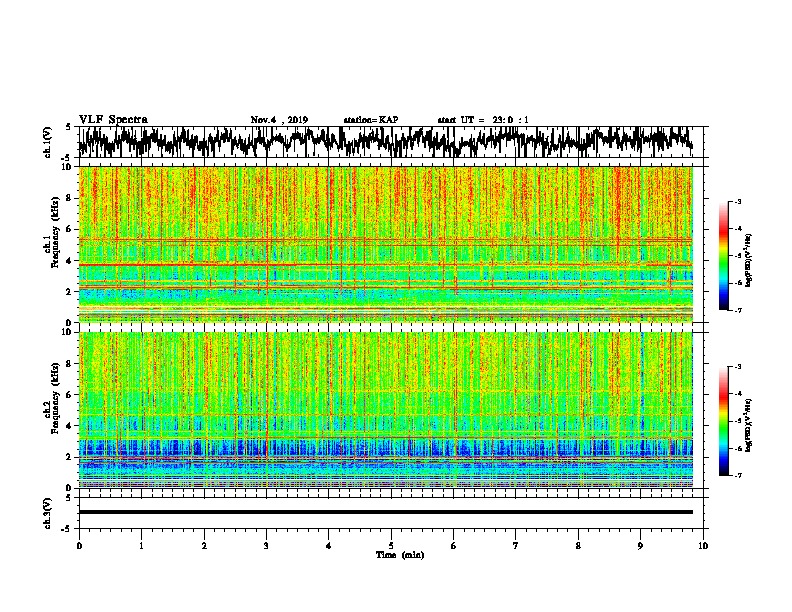Click the "4" tick on the time axis
This screenshot has height=612, width=792.
[329, 546]
